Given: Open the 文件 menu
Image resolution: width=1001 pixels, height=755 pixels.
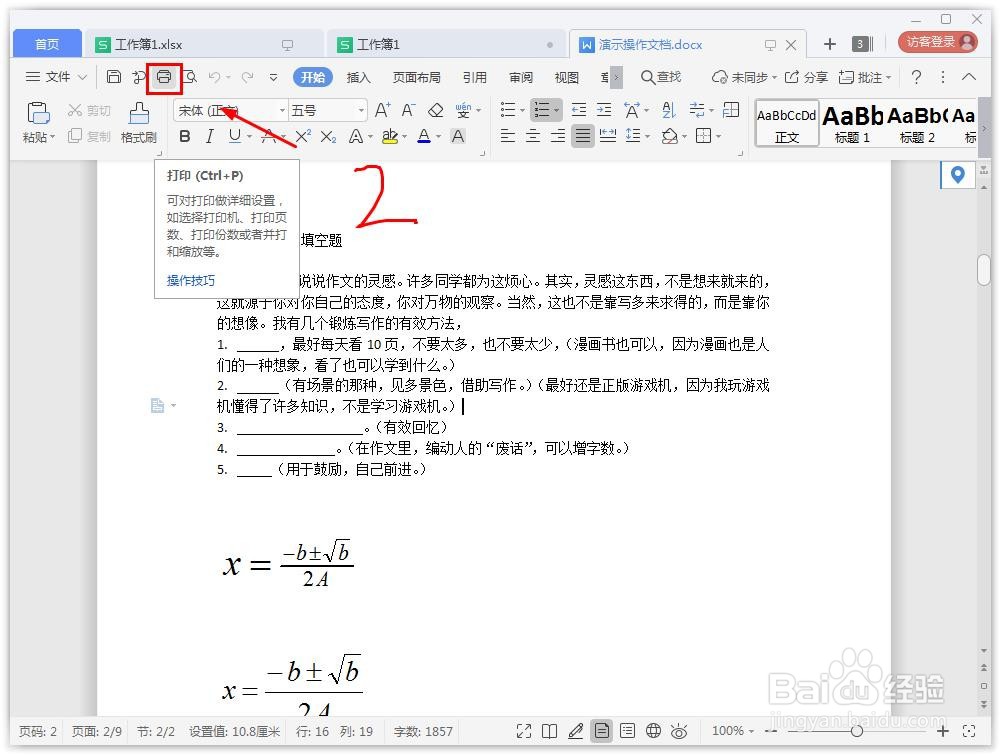Looking at the screenshot, I should 53,76.
